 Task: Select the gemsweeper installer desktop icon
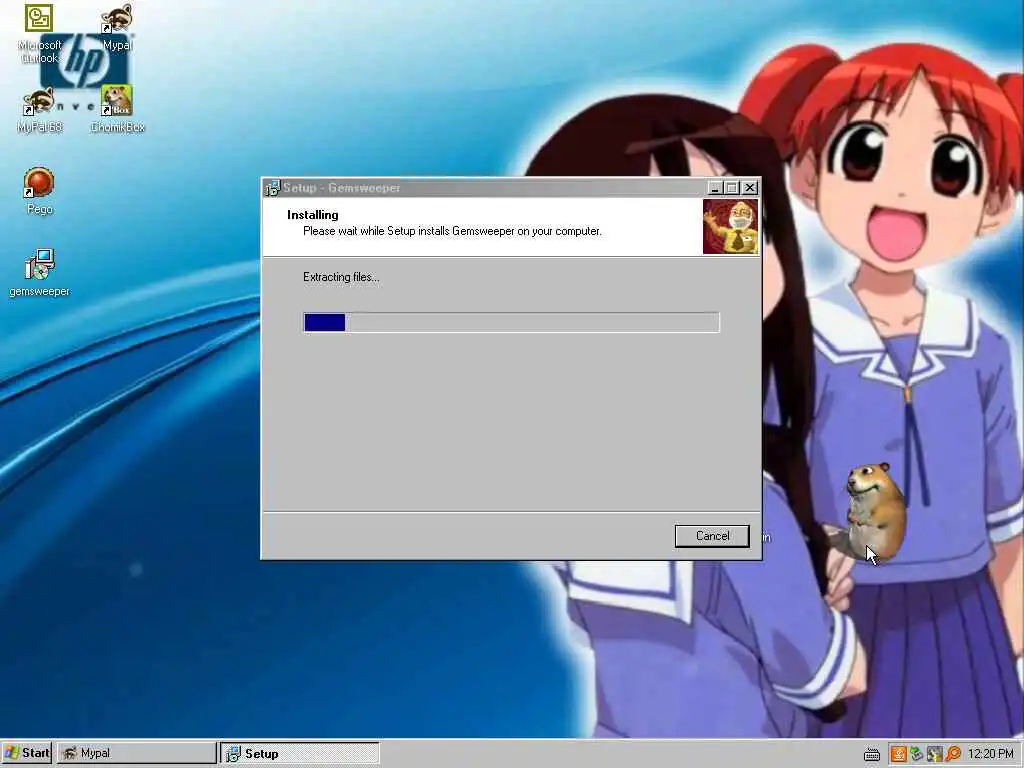pyautogui.click(x=39, y=274)
